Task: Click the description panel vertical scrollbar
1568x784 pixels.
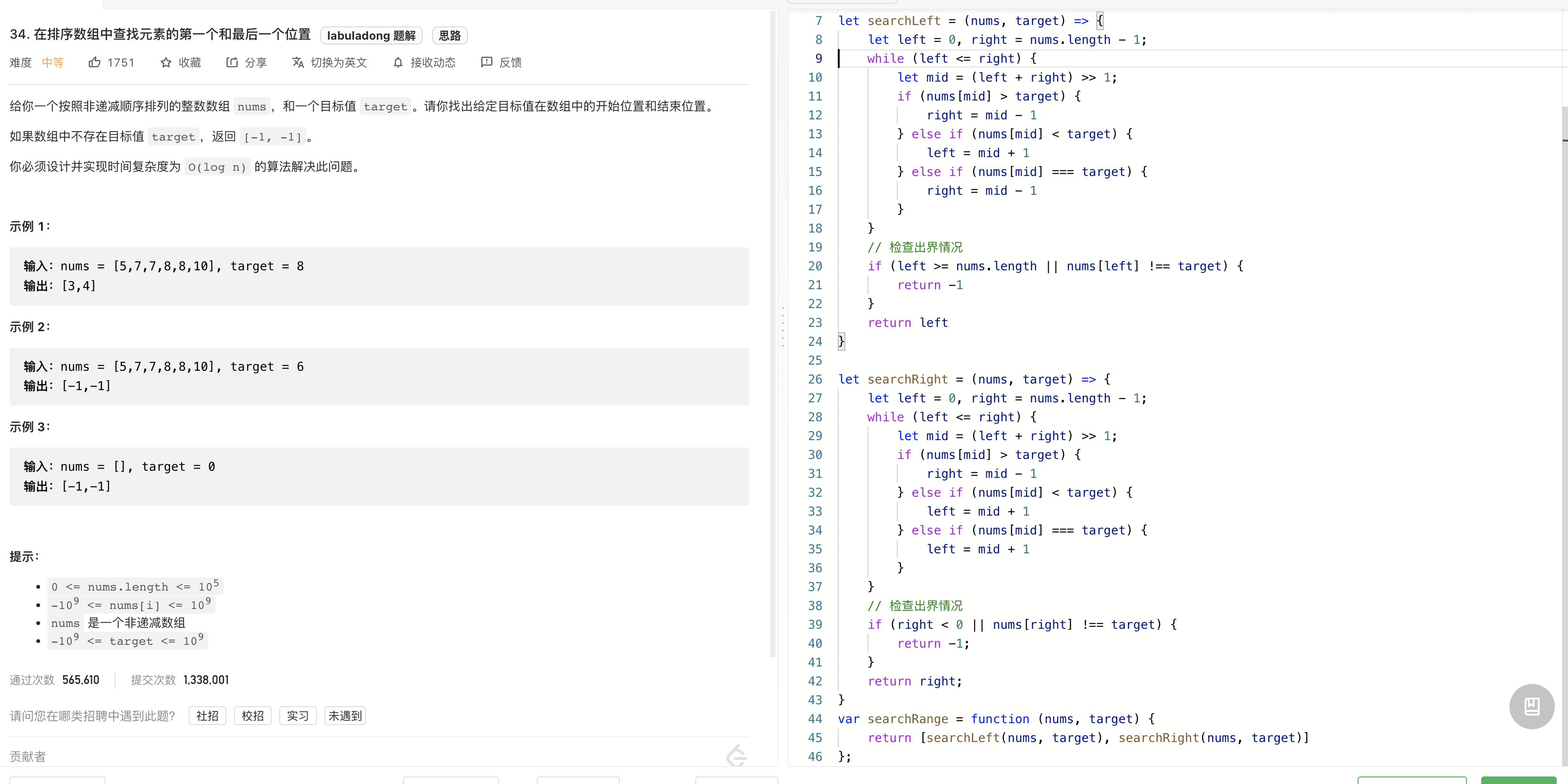Action: pos(772,335)
